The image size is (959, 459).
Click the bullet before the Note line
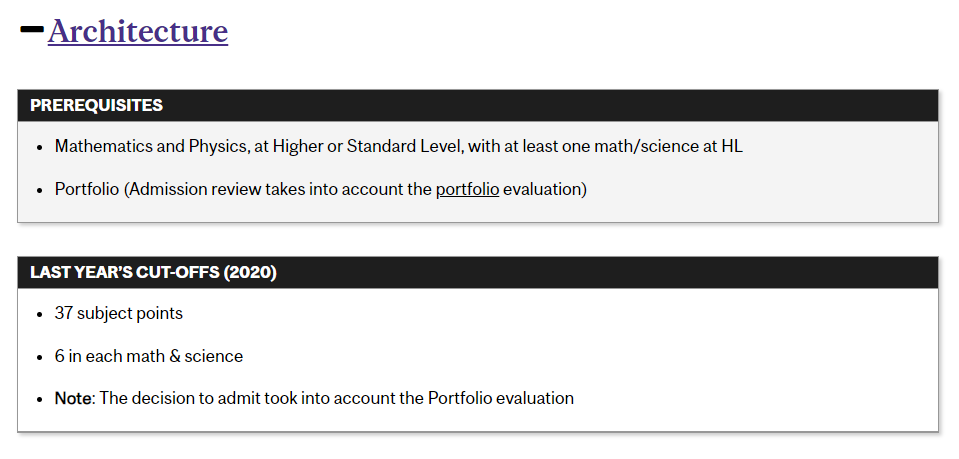pyautogui.click(x=40, y=400)
